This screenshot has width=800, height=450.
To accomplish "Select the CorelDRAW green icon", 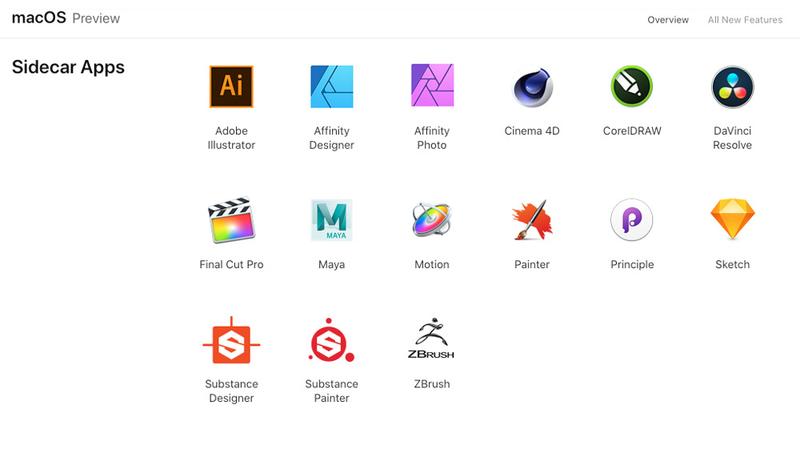I will click(x=632, y=86).
